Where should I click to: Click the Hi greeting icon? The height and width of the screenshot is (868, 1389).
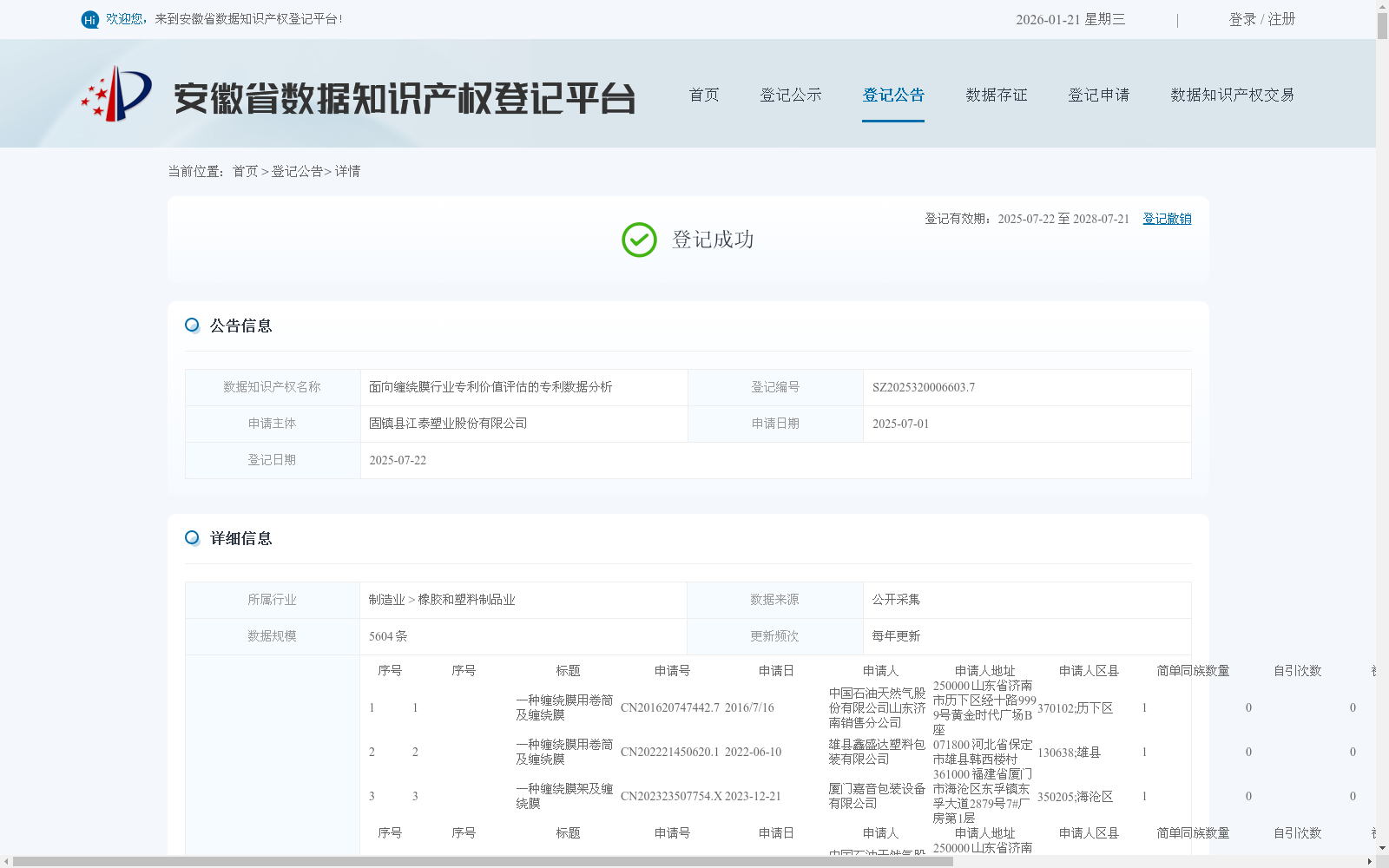(x=90, y=19)
